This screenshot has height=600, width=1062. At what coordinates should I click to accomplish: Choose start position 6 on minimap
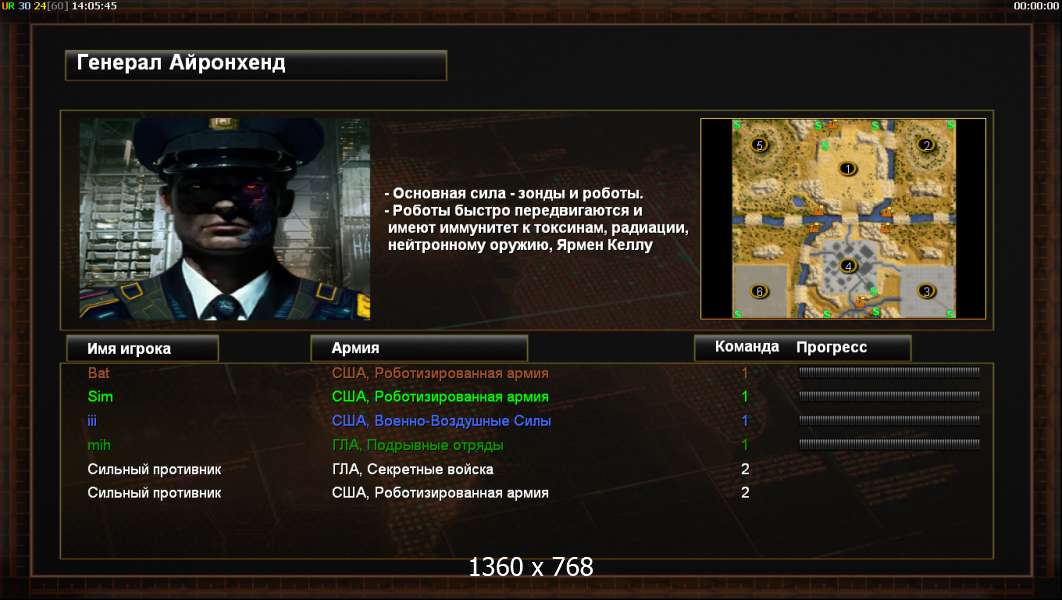click(x=759, y=291)
